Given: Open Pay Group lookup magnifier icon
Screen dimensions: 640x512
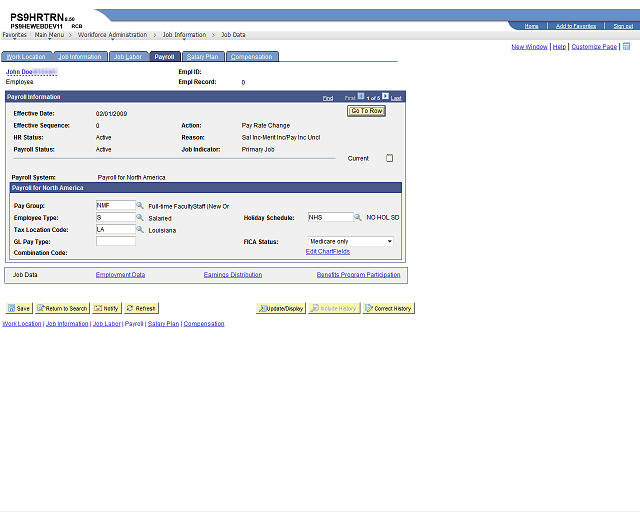Looking at the screenshot, I should click(x=140, y=205).
